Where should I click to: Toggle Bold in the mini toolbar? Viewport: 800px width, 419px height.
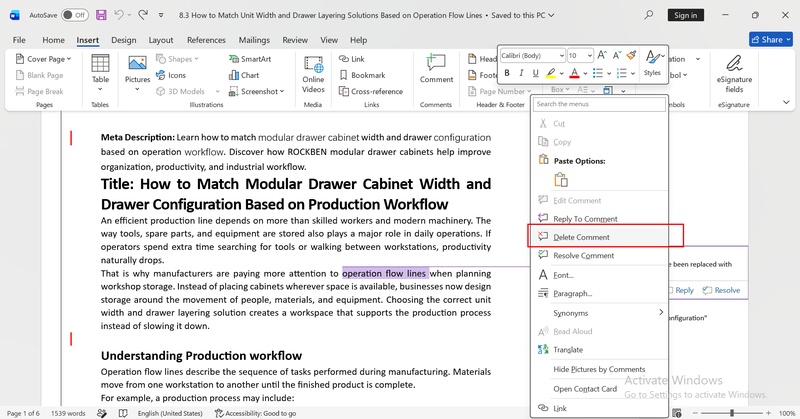click(507, 73)
